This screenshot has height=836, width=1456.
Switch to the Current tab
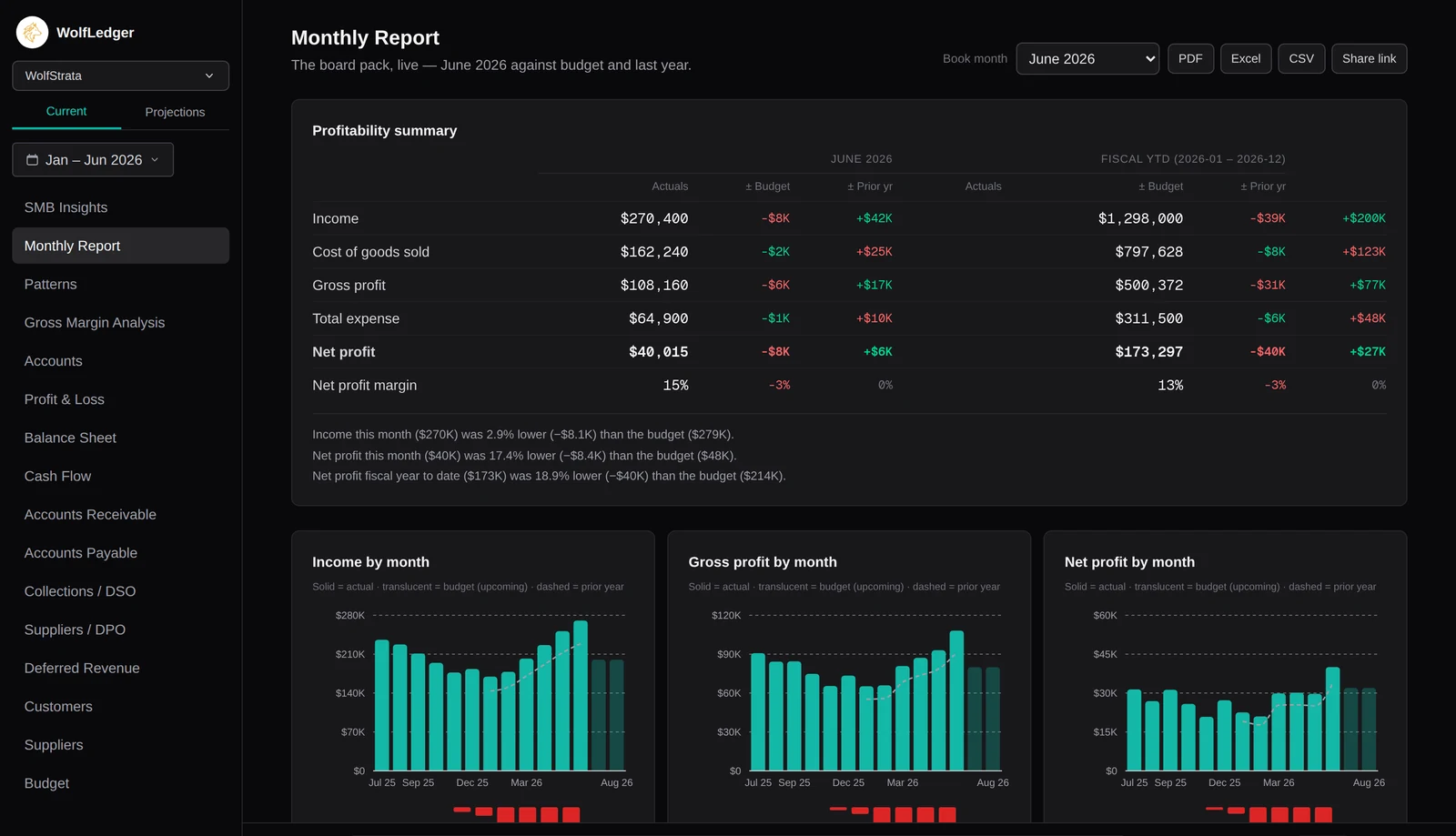point(66,111)
